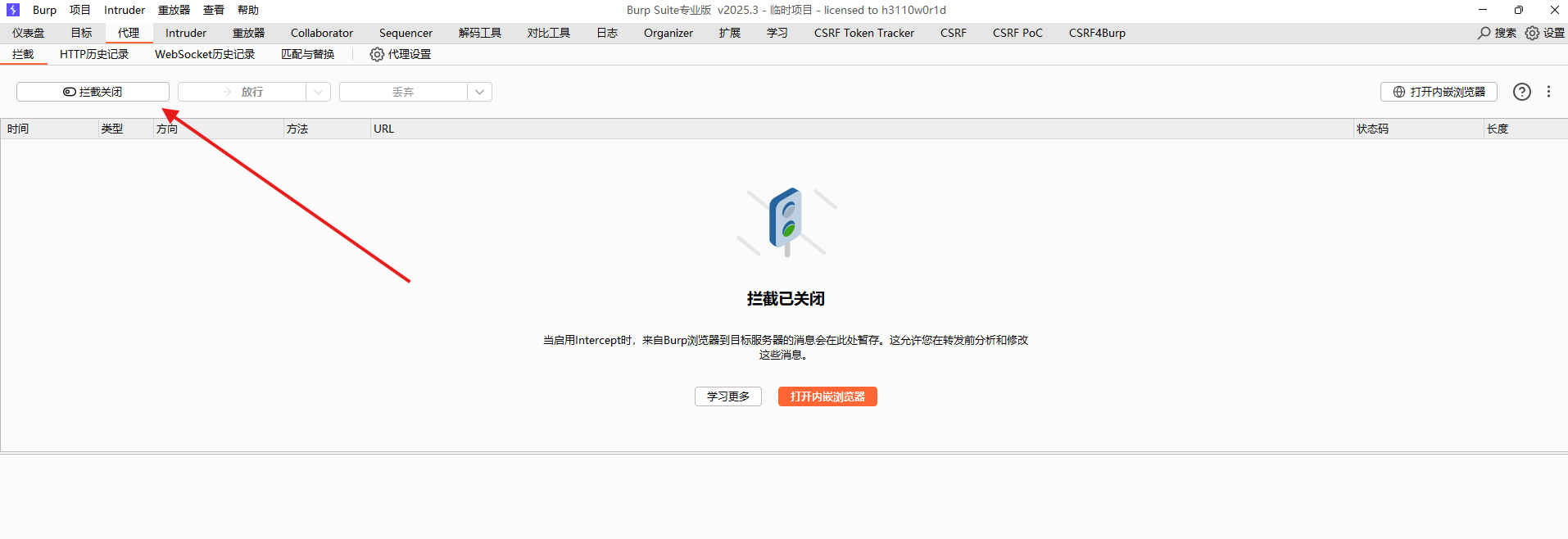Expand the 丢弃 dropdown arrow
The width and height of the screenshot is (1568, 539).
pos(480,92)
